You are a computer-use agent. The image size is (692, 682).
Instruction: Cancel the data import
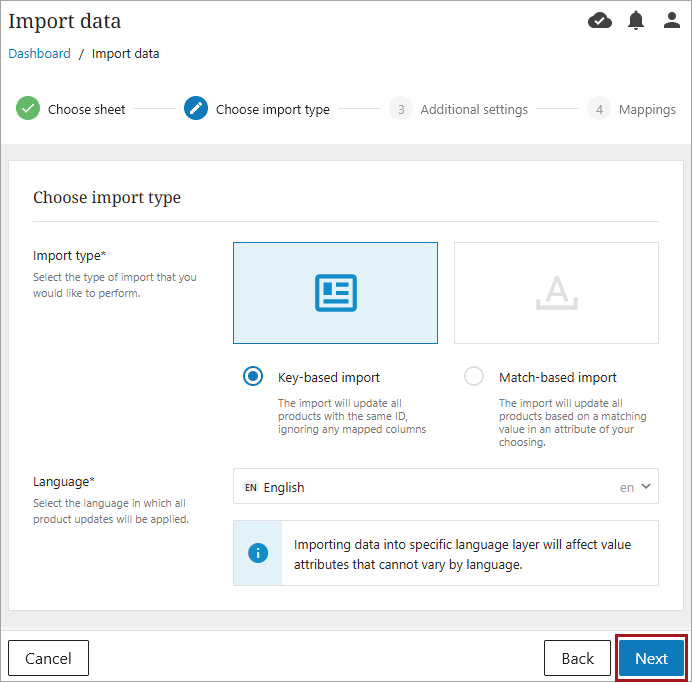[x=48, y=658]
